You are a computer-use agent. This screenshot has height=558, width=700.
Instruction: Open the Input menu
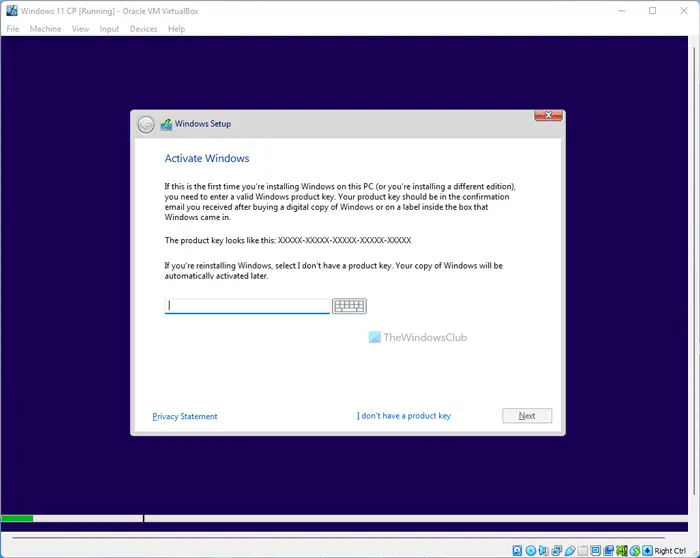click(x=109, y=29)
